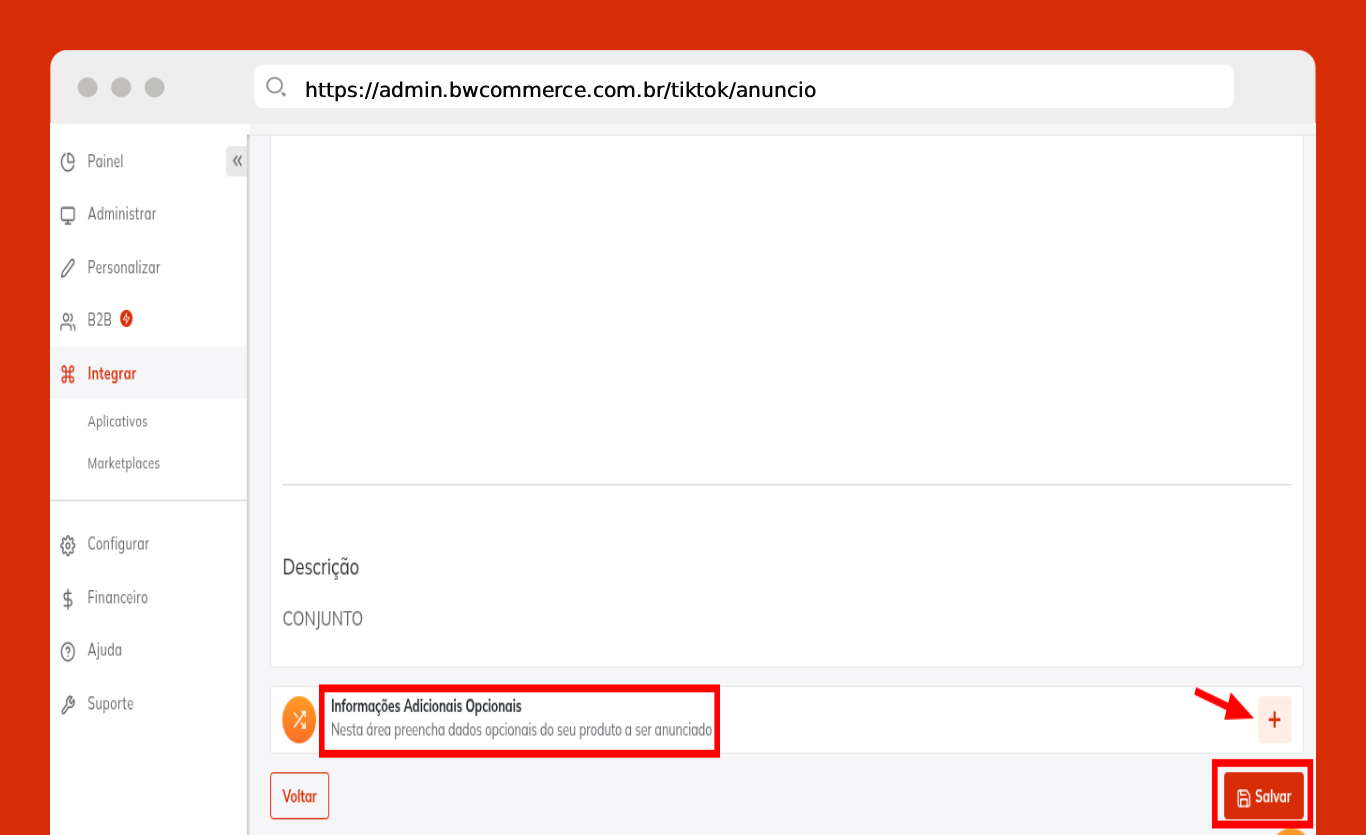1366x835 pixels.
Task: Open Aplicativos submenu item
Action: tap(117, 422)
